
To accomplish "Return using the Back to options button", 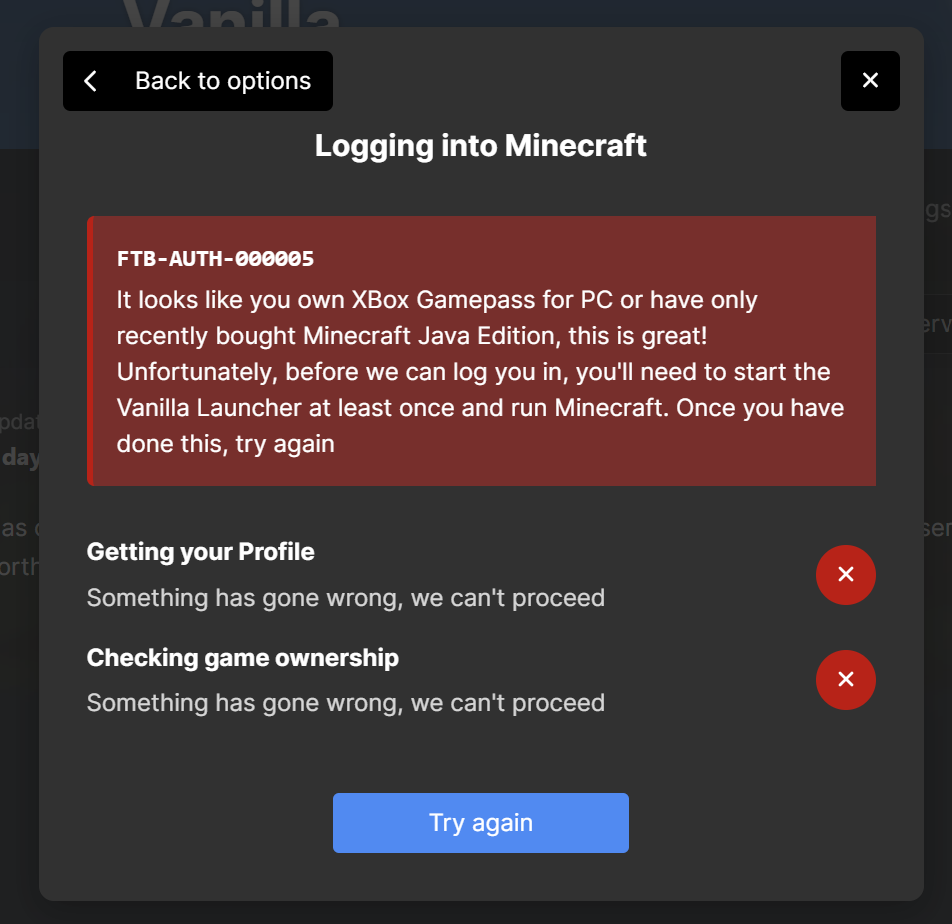I will point(197,80).
